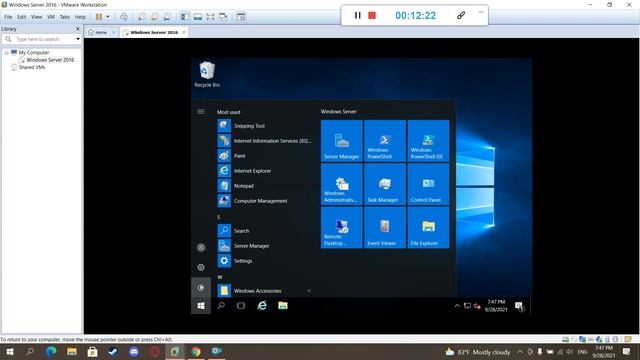Viewport: 640px width, 360px height.
Task: Select the Windows Server 2016 tab
Action: (x=154, y=32)
